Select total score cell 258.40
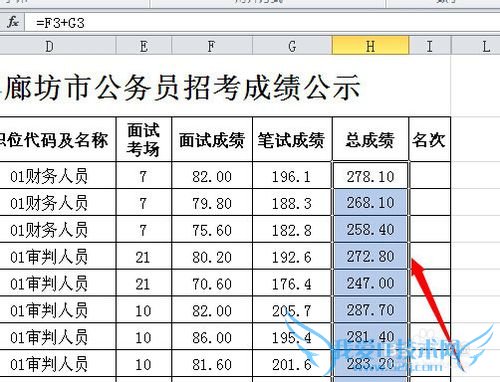The width and height of the screenshot is (500, 382). 370,229
